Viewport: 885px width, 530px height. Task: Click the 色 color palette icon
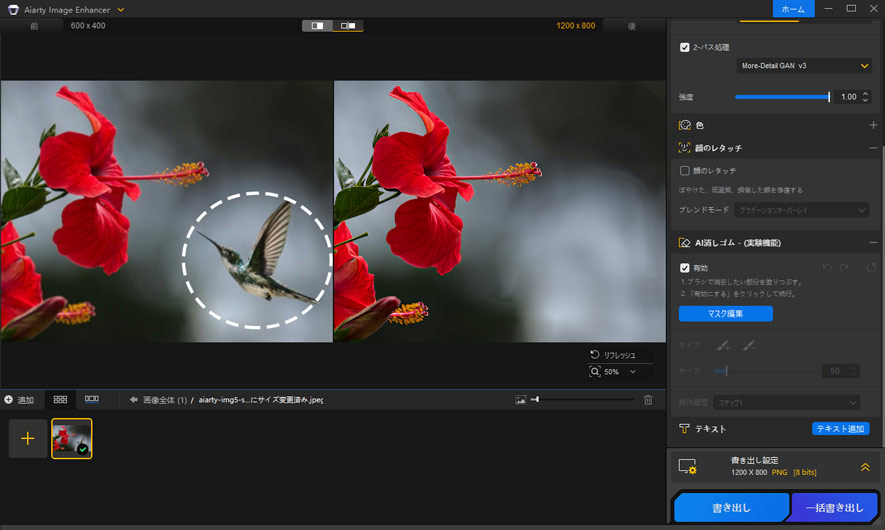[x=685, y=125]
